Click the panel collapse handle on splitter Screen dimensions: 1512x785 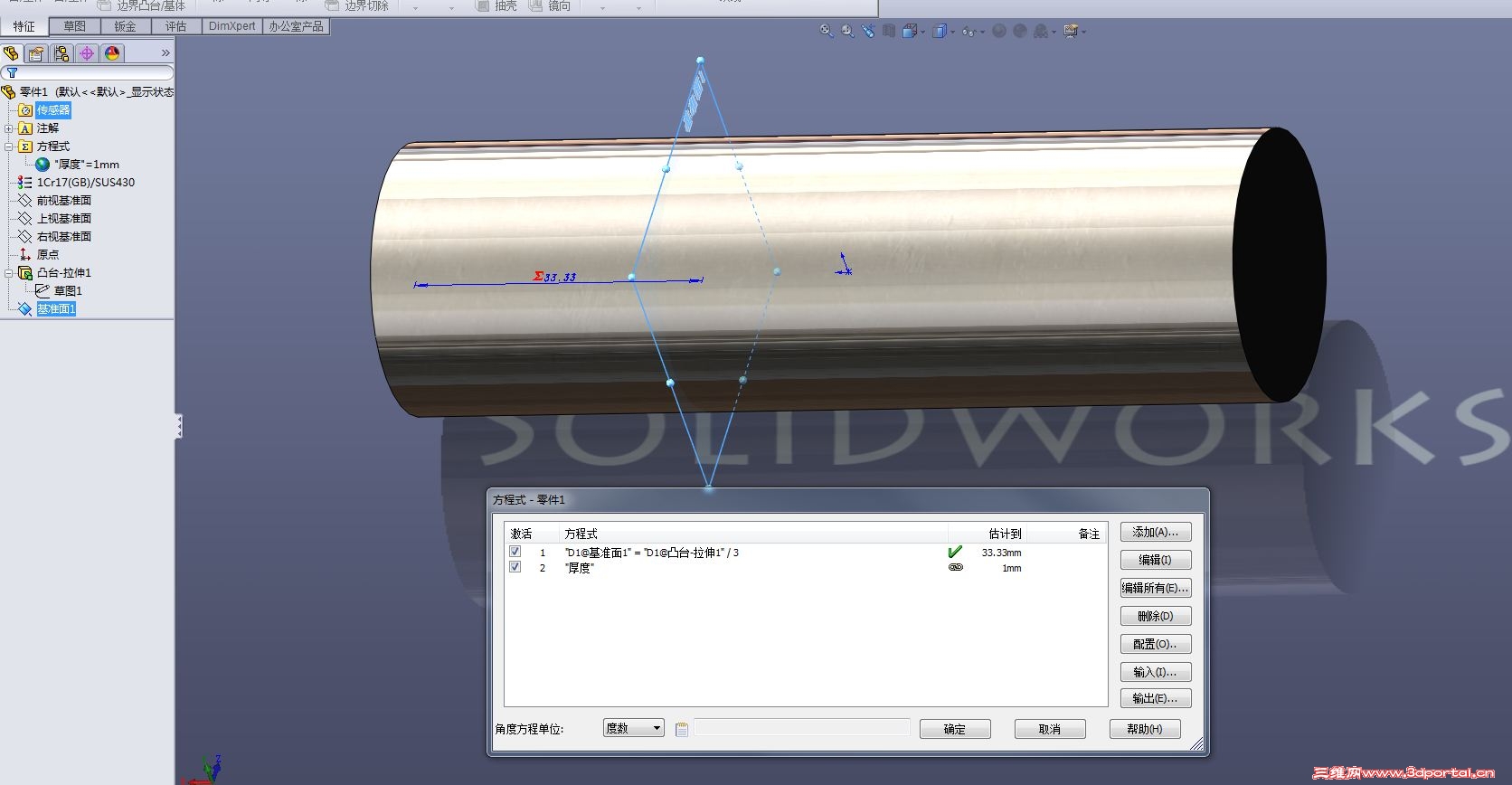pos(179,426)
